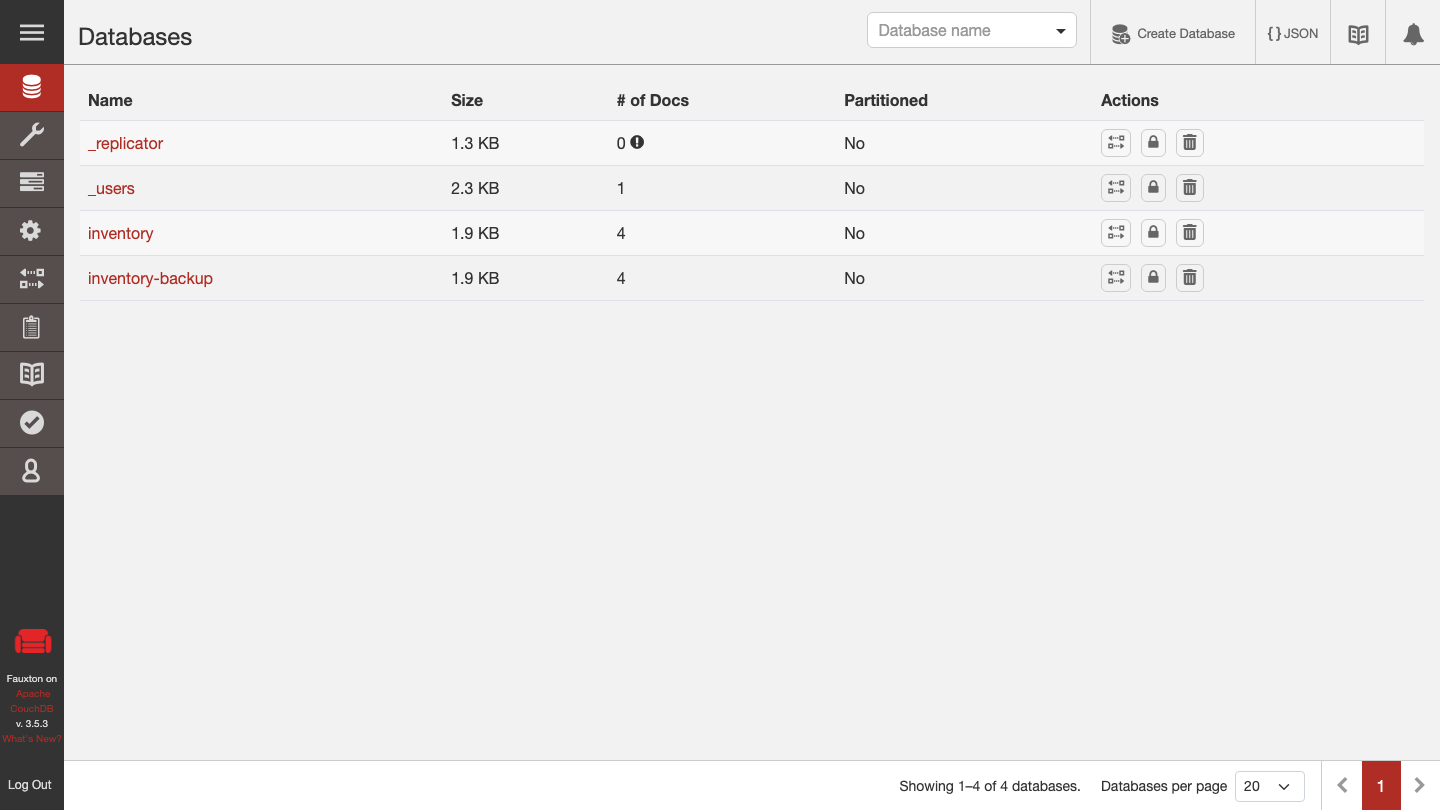Replicate the _users database
Image resolution: width=1440 pixels, height=810 pixels.
click(x=1116, y=188)
